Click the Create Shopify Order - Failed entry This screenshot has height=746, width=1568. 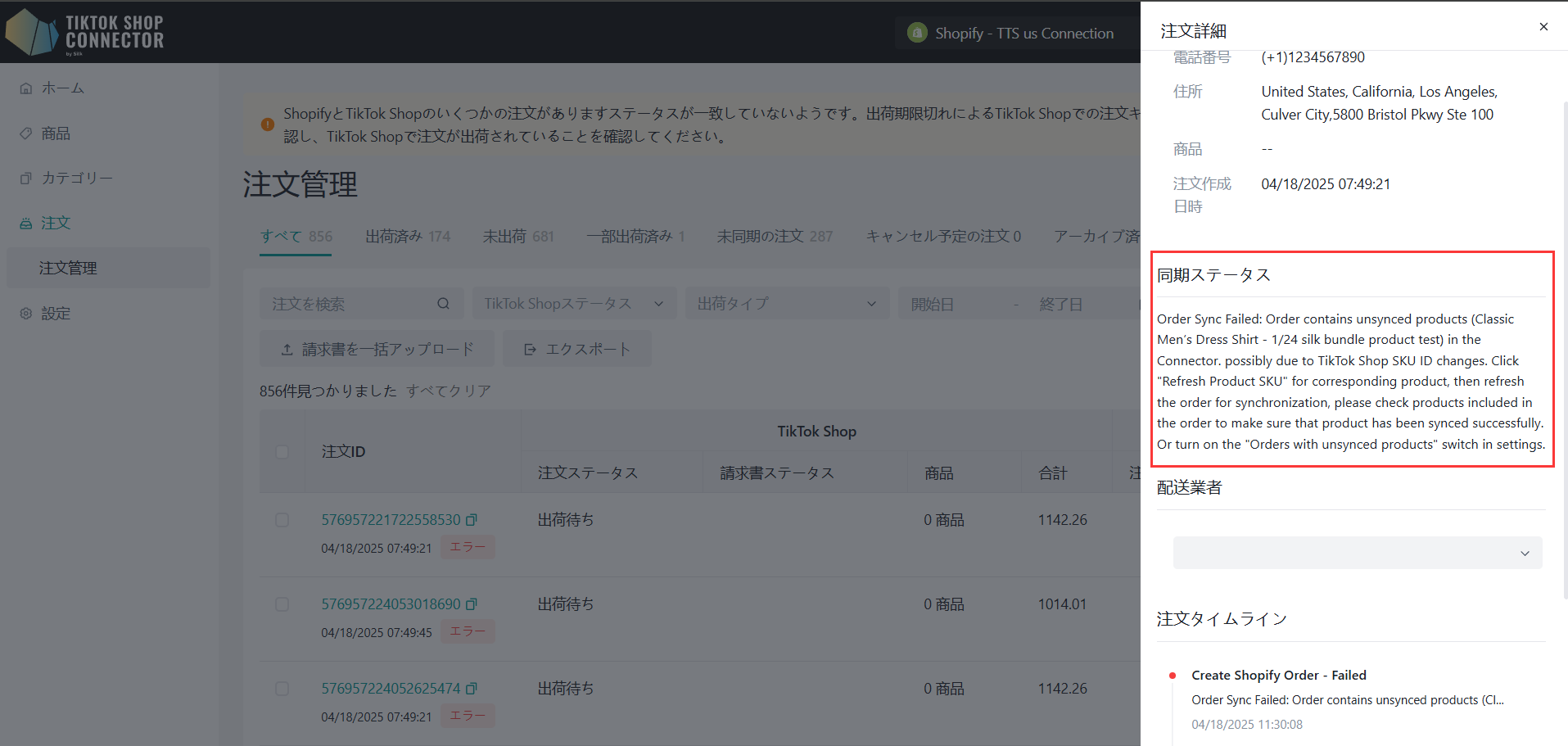pos(1279,676)
